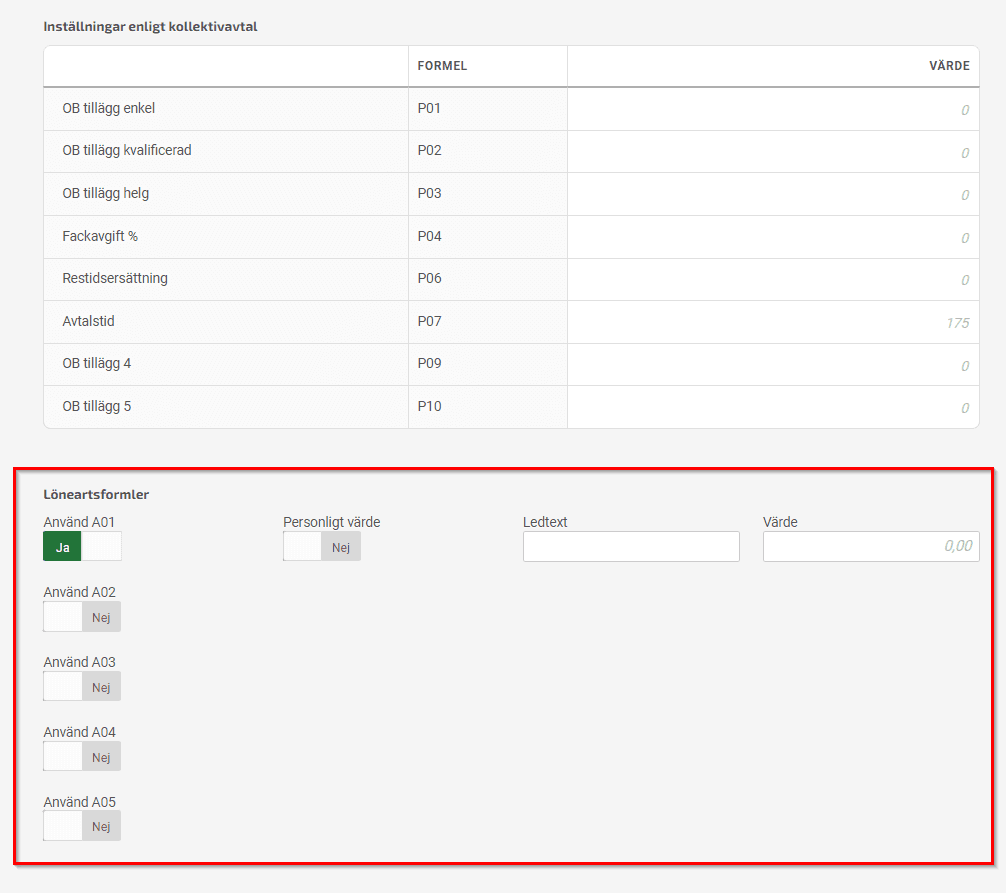Edit the value for Restidsersättning
Image resolution: width=1006 pixels, height=893 pixels.
coord(773,280)
